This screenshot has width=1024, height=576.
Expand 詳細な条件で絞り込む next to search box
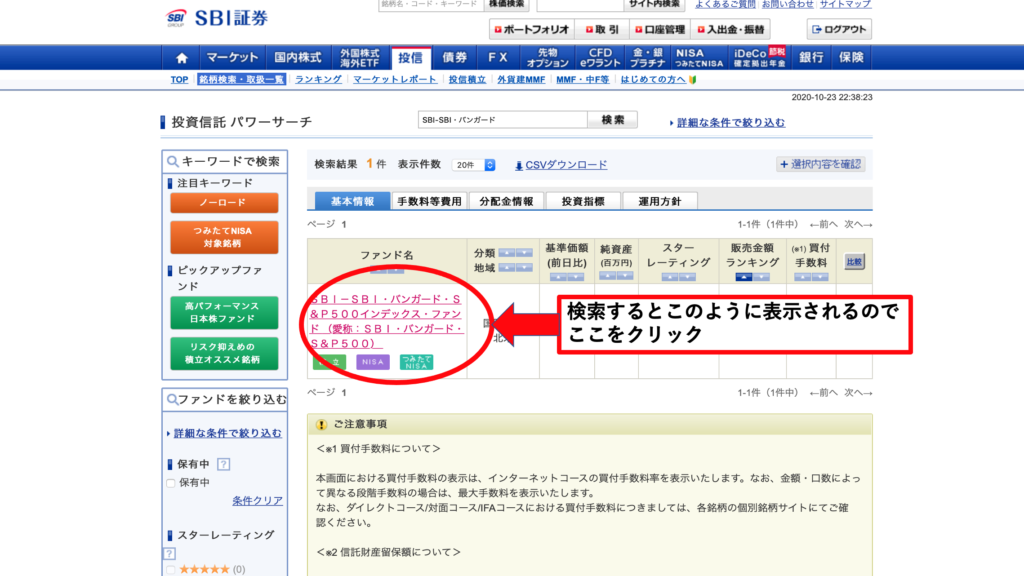tap(730, 123)
